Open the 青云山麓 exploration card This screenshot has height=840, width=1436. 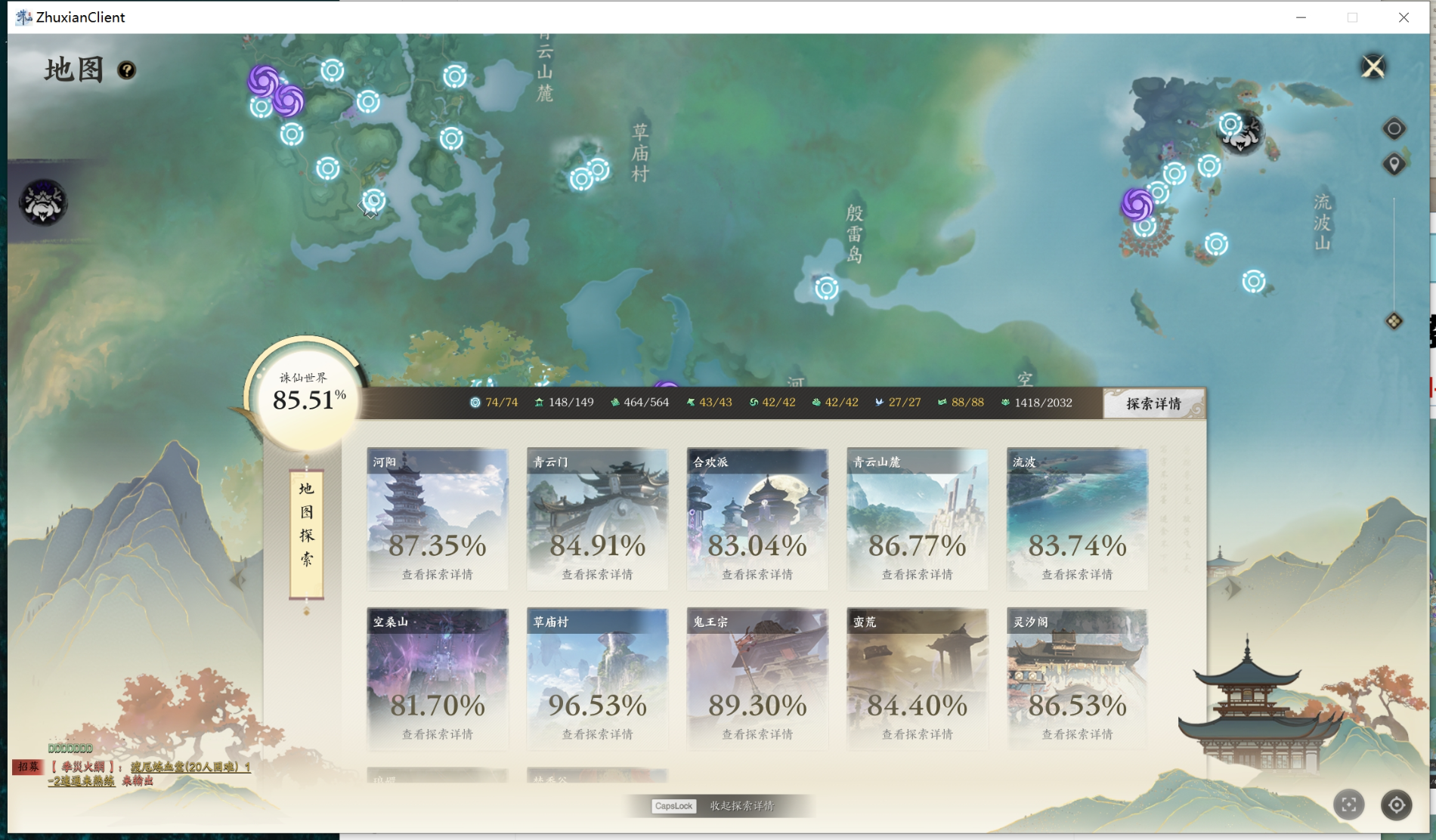pyautogui.click(x=918, y=519)
